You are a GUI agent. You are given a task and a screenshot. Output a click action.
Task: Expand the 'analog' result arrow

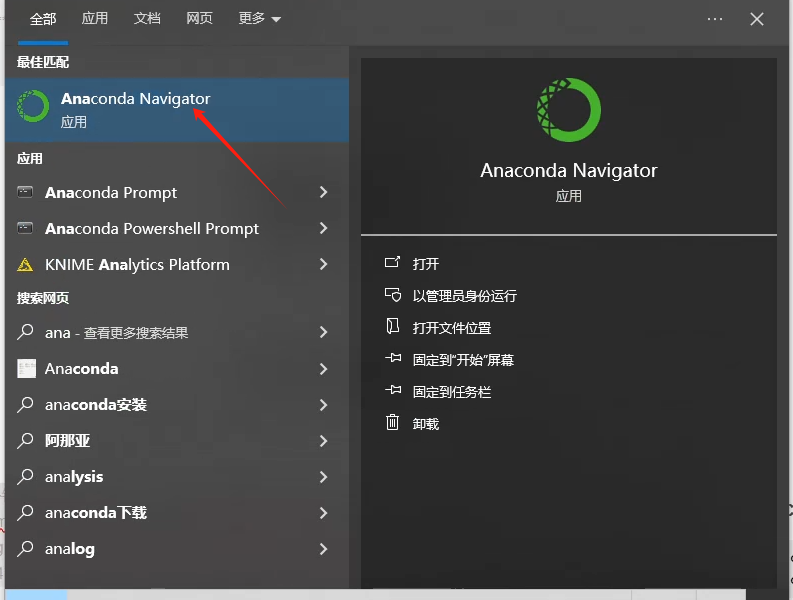(324, 549)
